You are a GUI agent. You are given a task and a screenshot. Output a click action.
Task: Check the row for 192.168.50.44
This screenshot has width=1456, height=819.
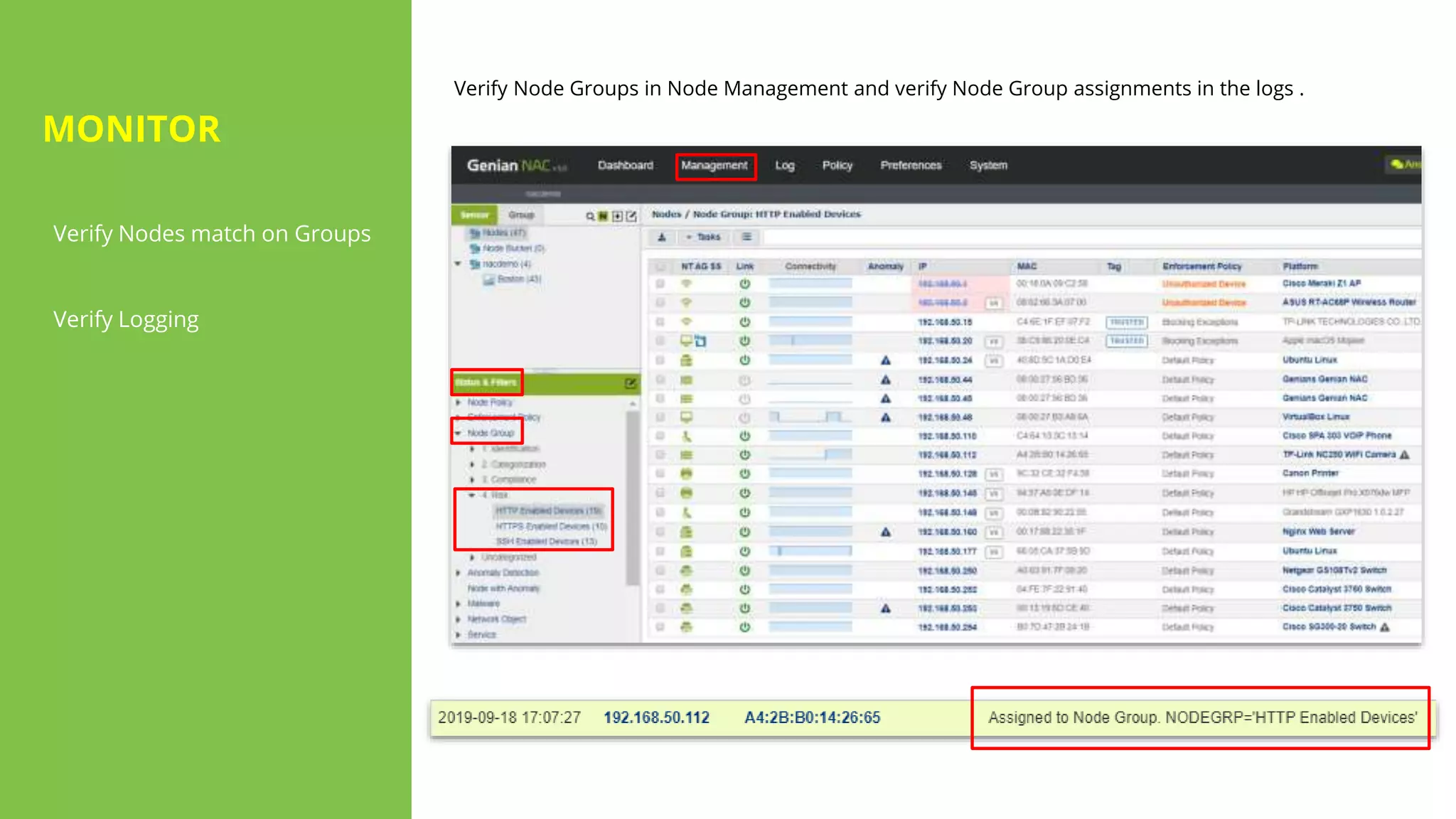pos(660,380)
